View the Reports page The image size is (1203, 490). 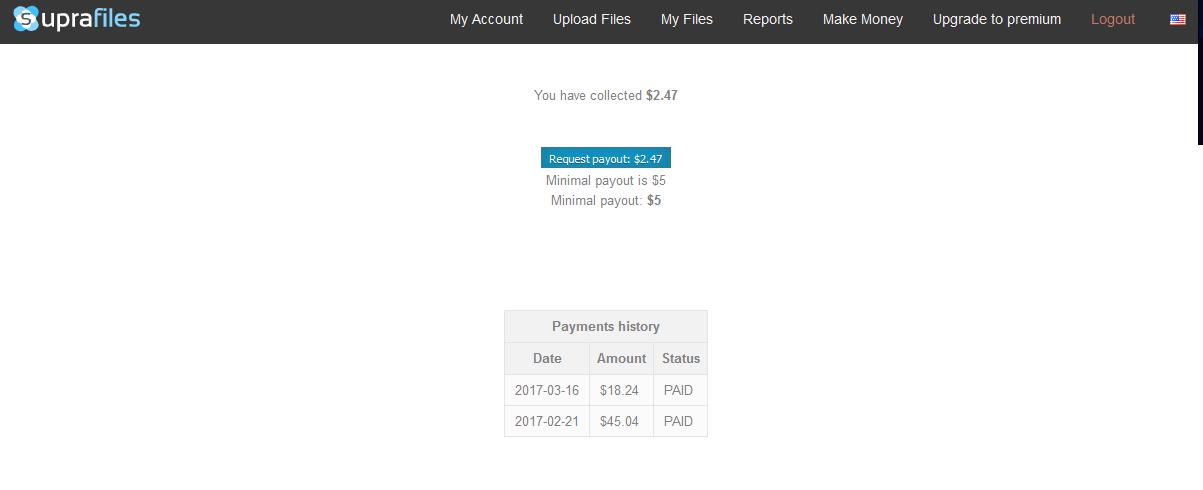tap(768, 19)
